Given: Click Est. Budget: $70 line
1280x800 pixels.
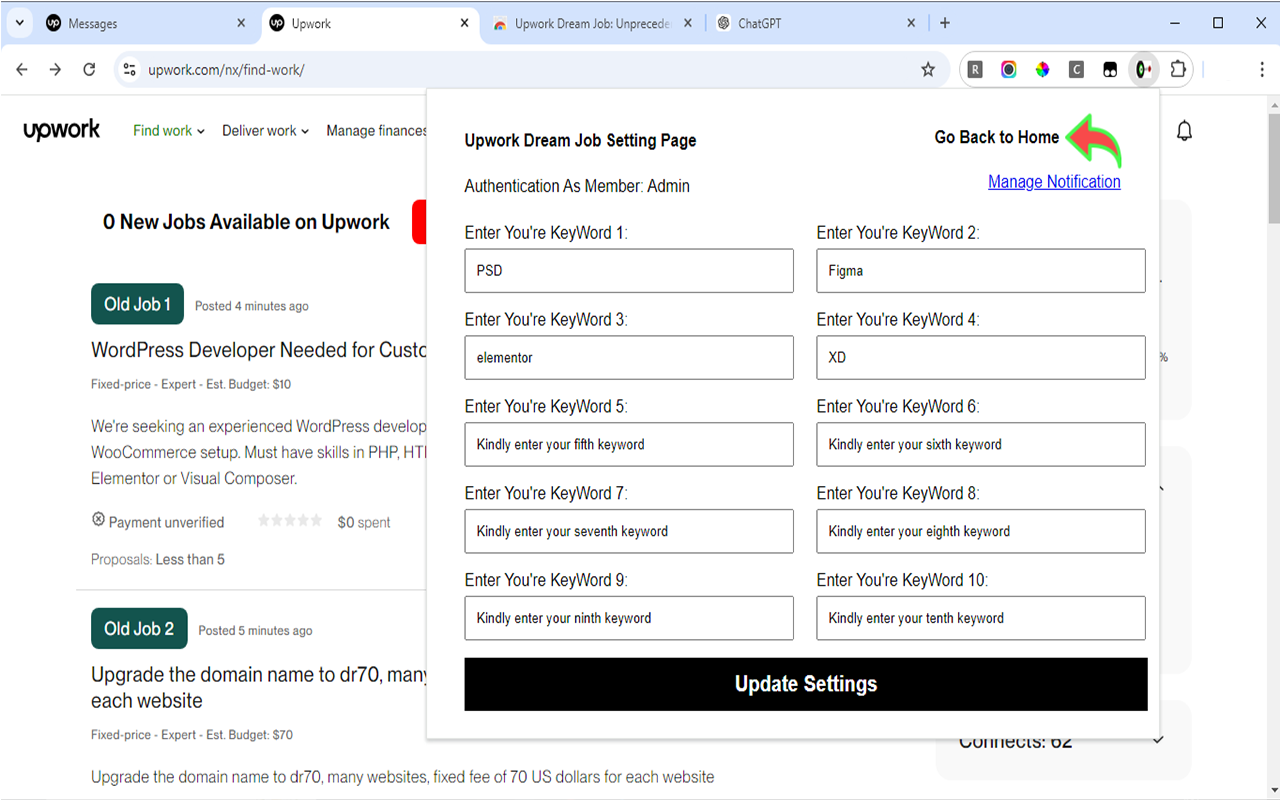Looking at the screenshot, I should click(x=192, y=735).
